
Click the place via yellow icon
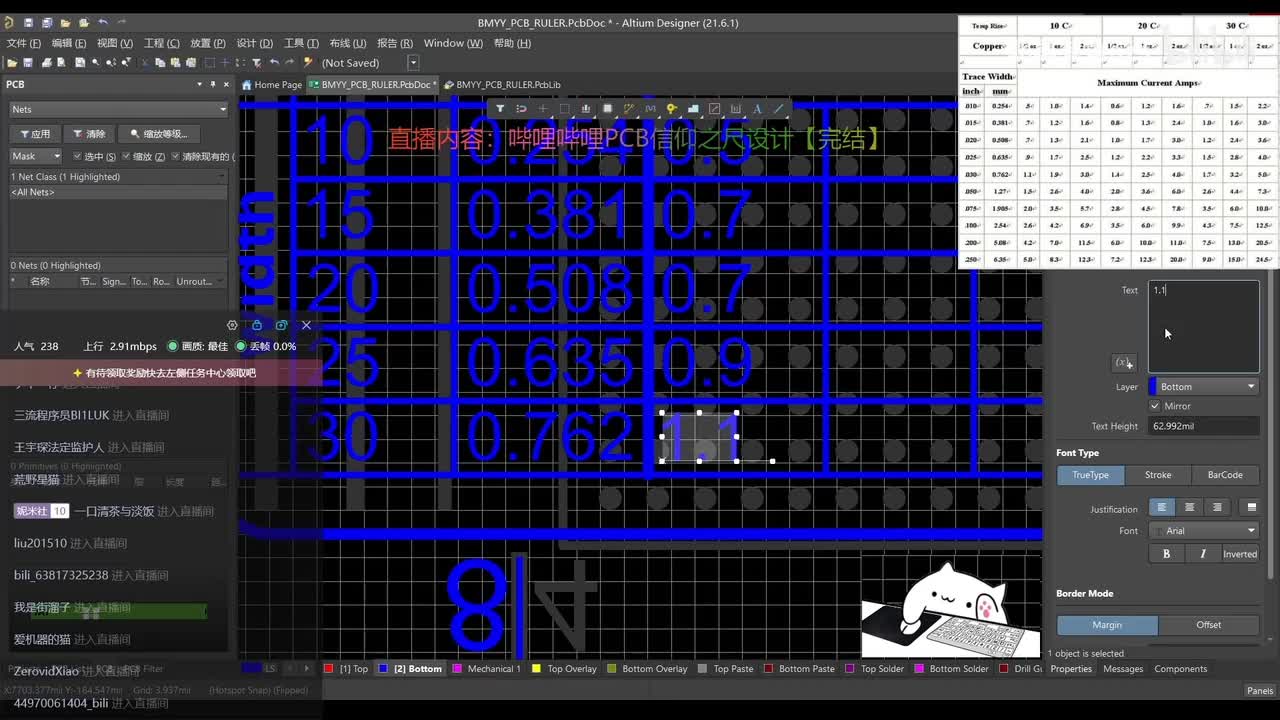pos(672,108)
